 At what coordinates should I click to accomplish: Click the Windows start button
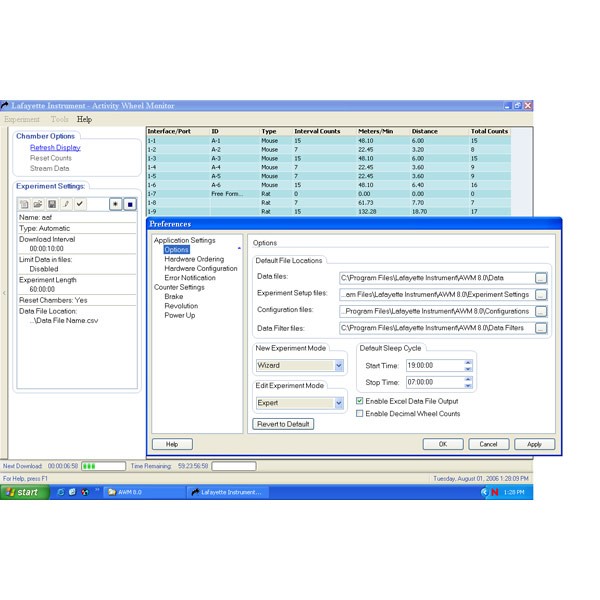(x=24, y=492)
